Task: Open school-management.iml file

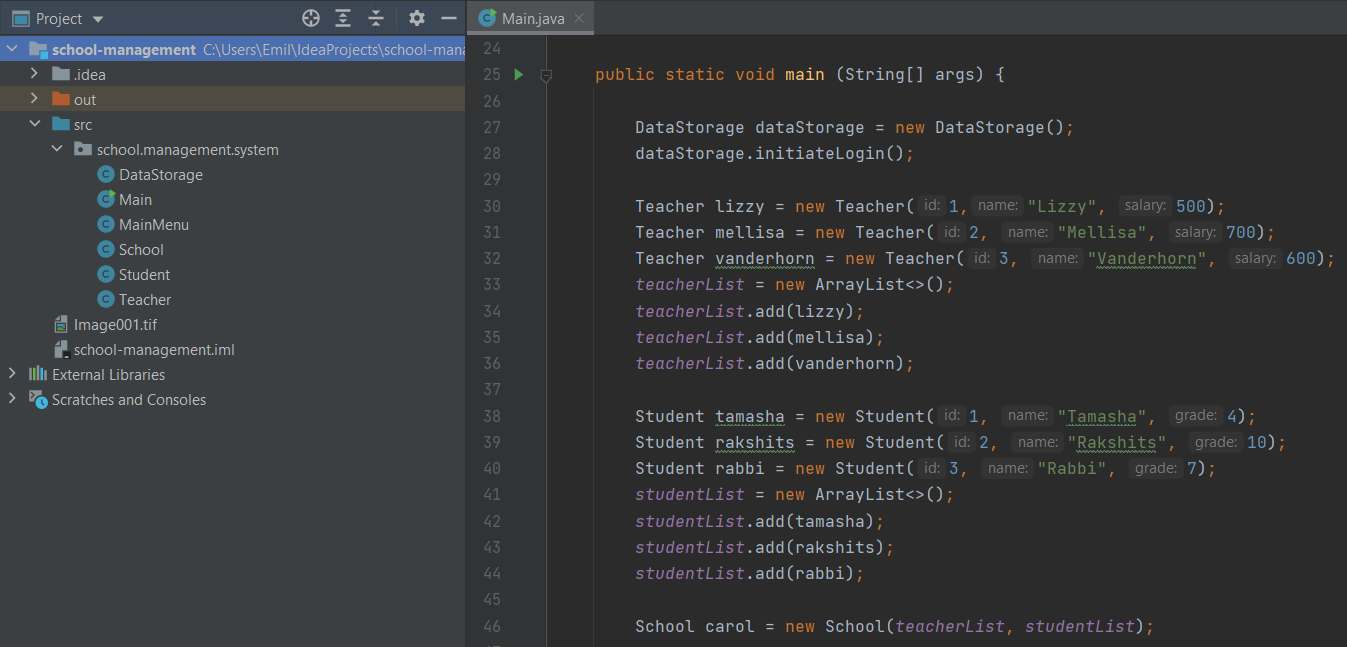Action: pyautogui.click(x=153, y=350)
